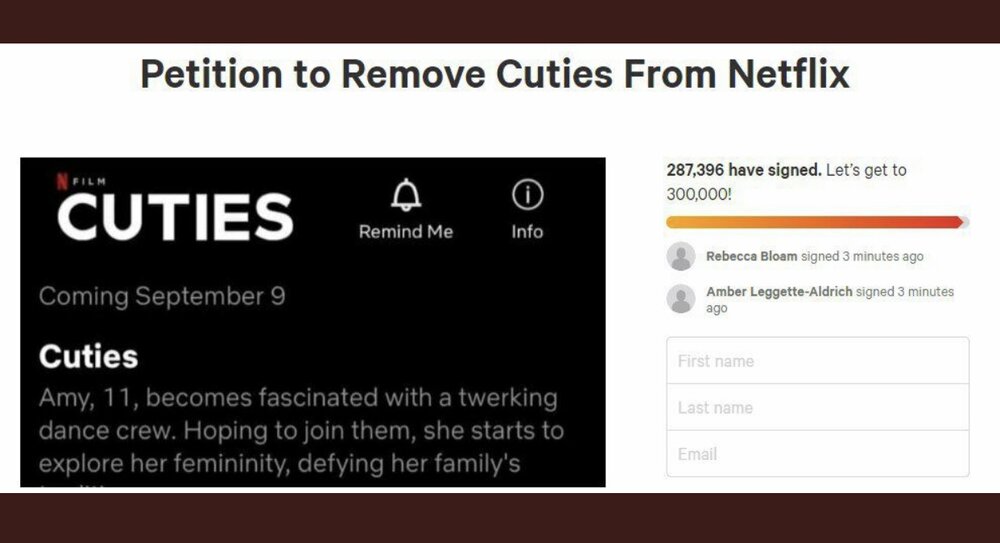Click the large CUTIES title logo
Image resolution: width=1000 pixels, height=543 pixels.
click(175, 217)
